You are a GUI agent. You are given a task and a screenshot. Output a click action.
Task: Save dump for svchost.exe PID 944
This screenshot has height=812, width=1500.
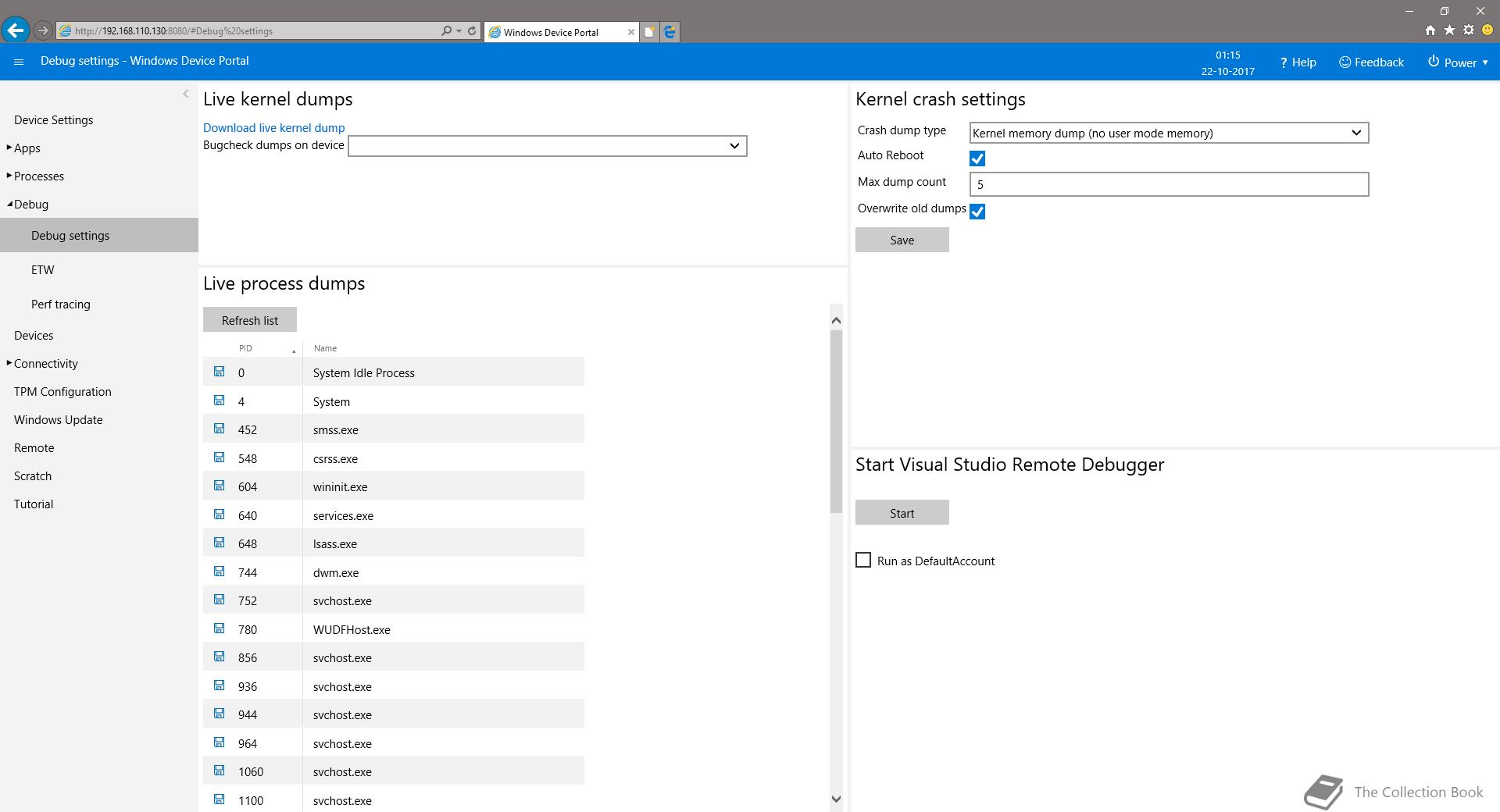pos(219,714)
